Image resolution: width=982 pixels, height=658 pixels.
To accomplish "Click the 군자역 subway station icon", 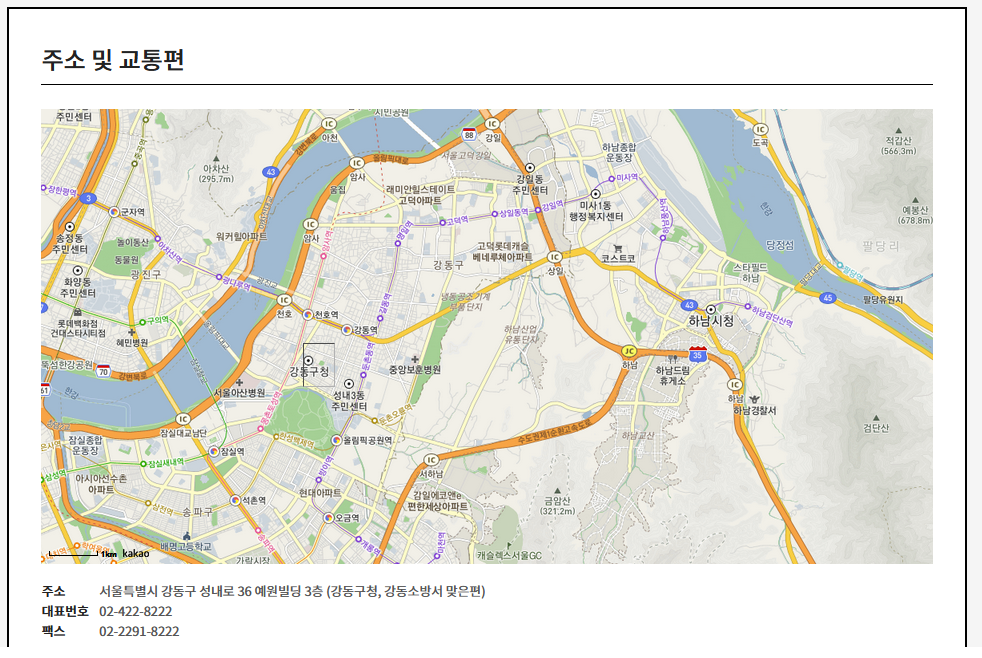I will pyautogui.click(x=114, y=212).
